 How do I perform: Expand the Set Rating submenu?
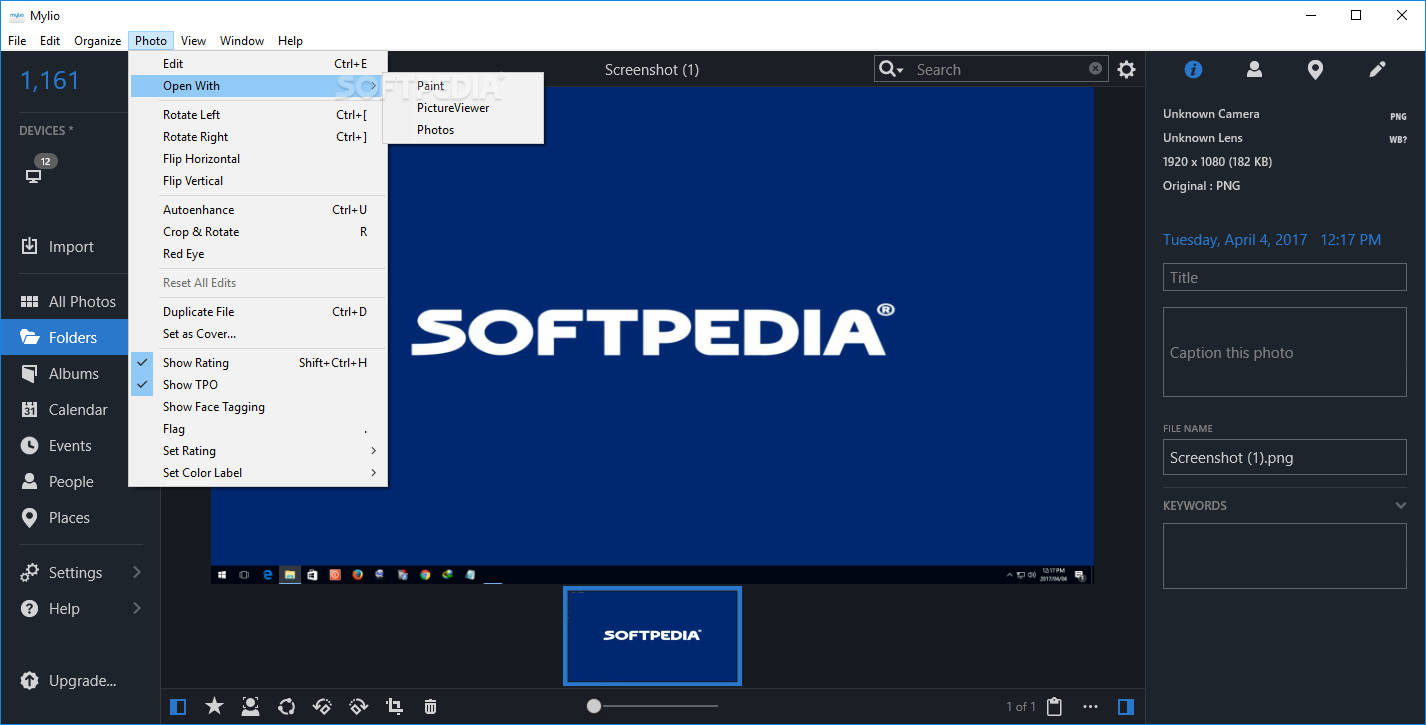click(x=258, y=451)
